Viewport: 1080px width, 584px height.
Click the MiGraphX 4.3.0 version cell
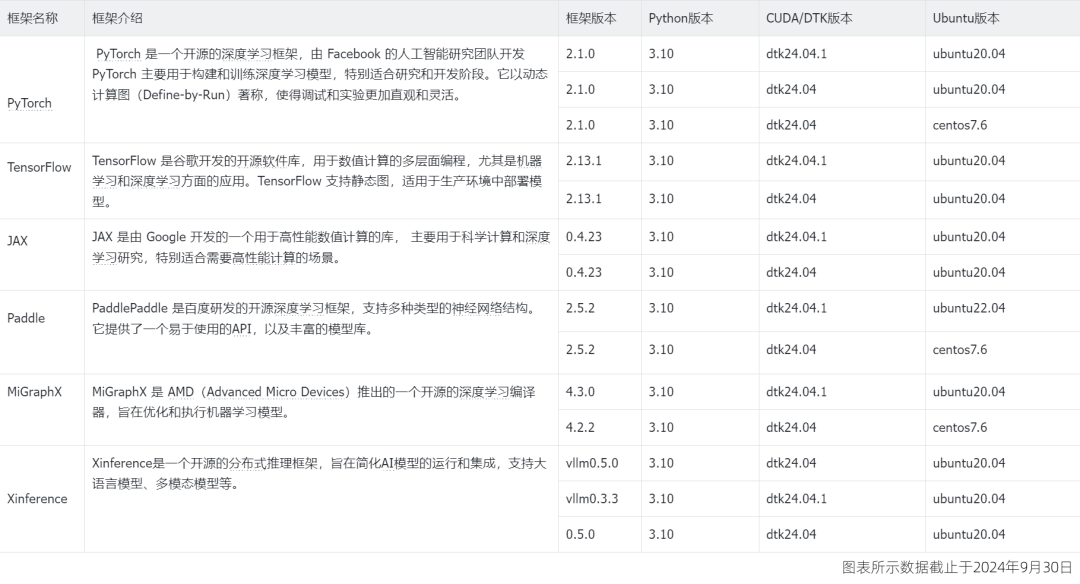(580, 392)
